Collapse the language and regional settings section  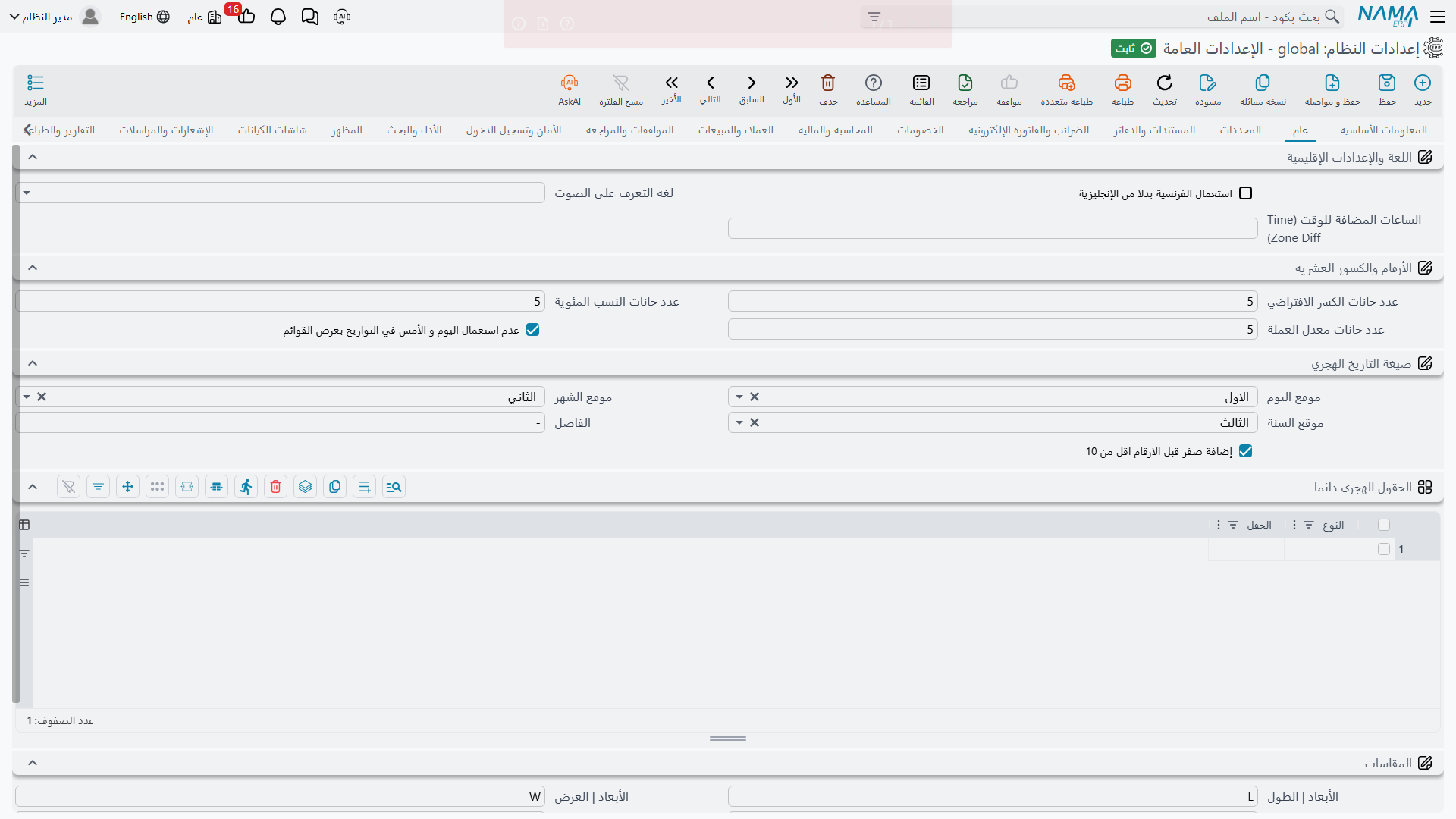point(33,157)
